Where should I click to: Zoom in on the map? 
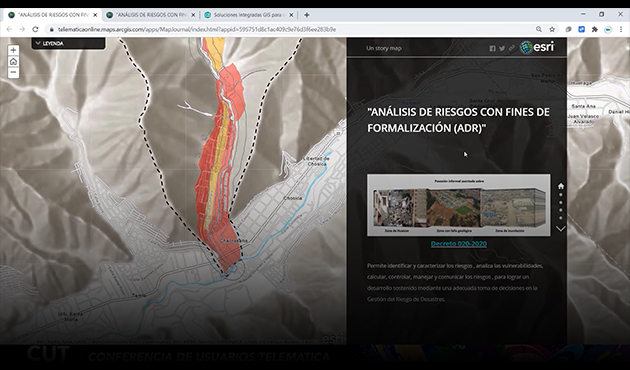point(13,50)
